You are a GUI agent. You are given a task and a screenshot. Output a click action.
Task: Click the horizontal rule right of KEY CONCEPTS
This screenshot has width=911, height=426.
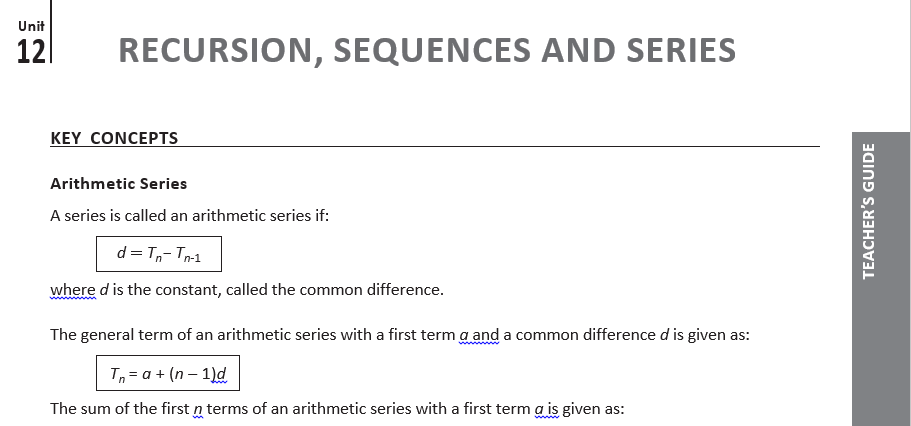[500, 146]
